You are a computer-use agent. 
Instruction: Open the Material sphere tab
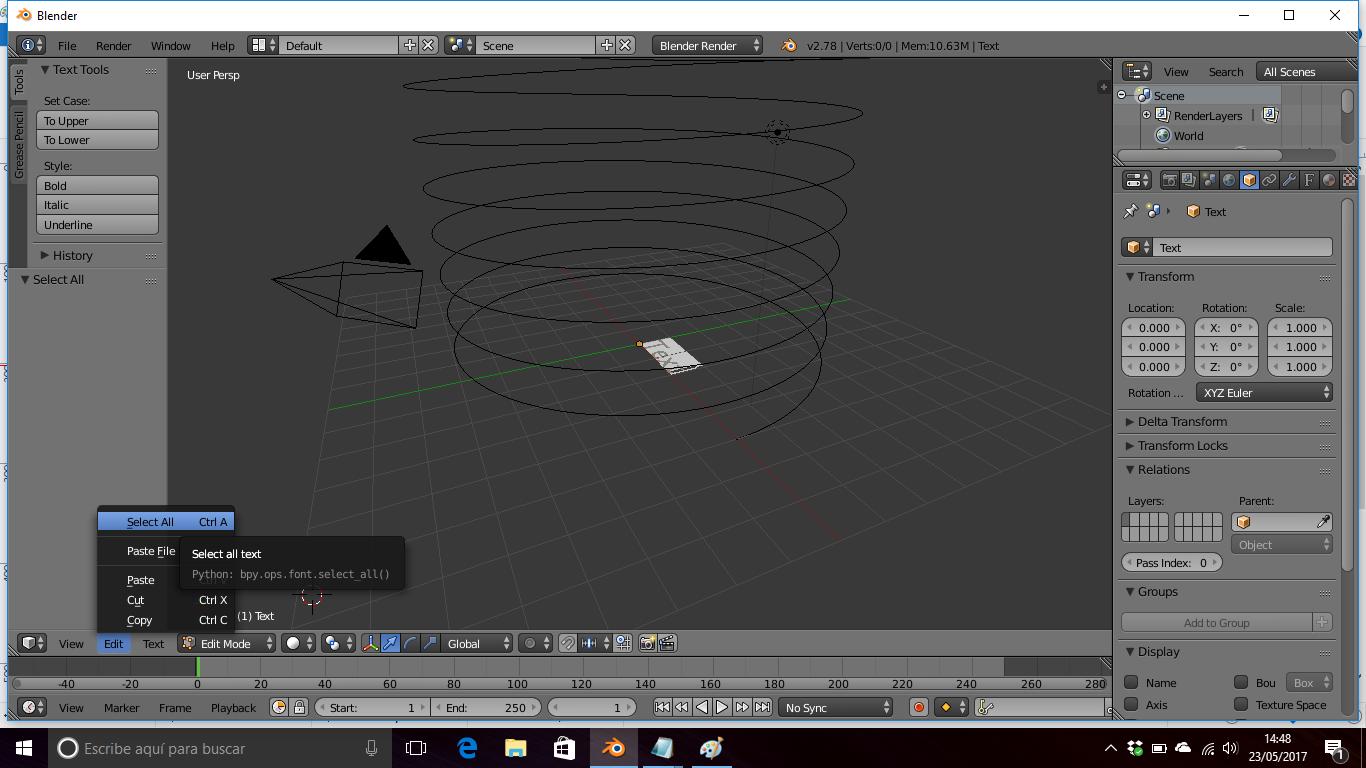click(1329, 180)
